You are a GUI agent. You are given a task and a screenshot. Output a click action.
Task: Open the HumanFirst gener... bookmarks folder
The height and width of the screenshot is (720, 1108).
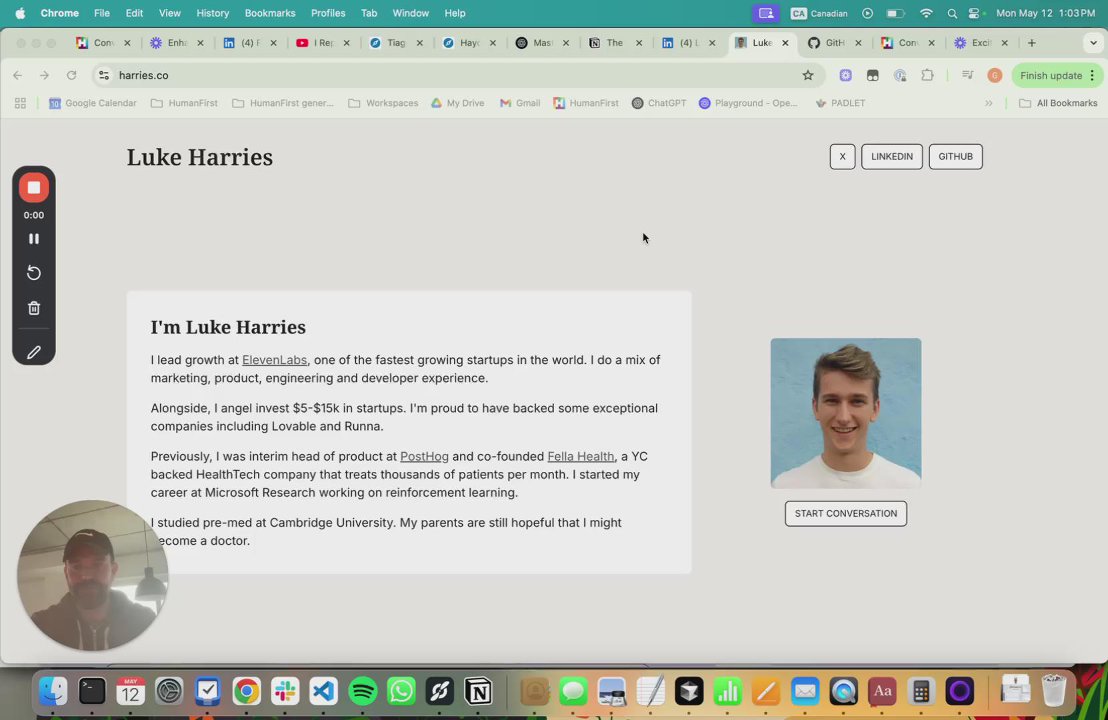pos(283,103)
